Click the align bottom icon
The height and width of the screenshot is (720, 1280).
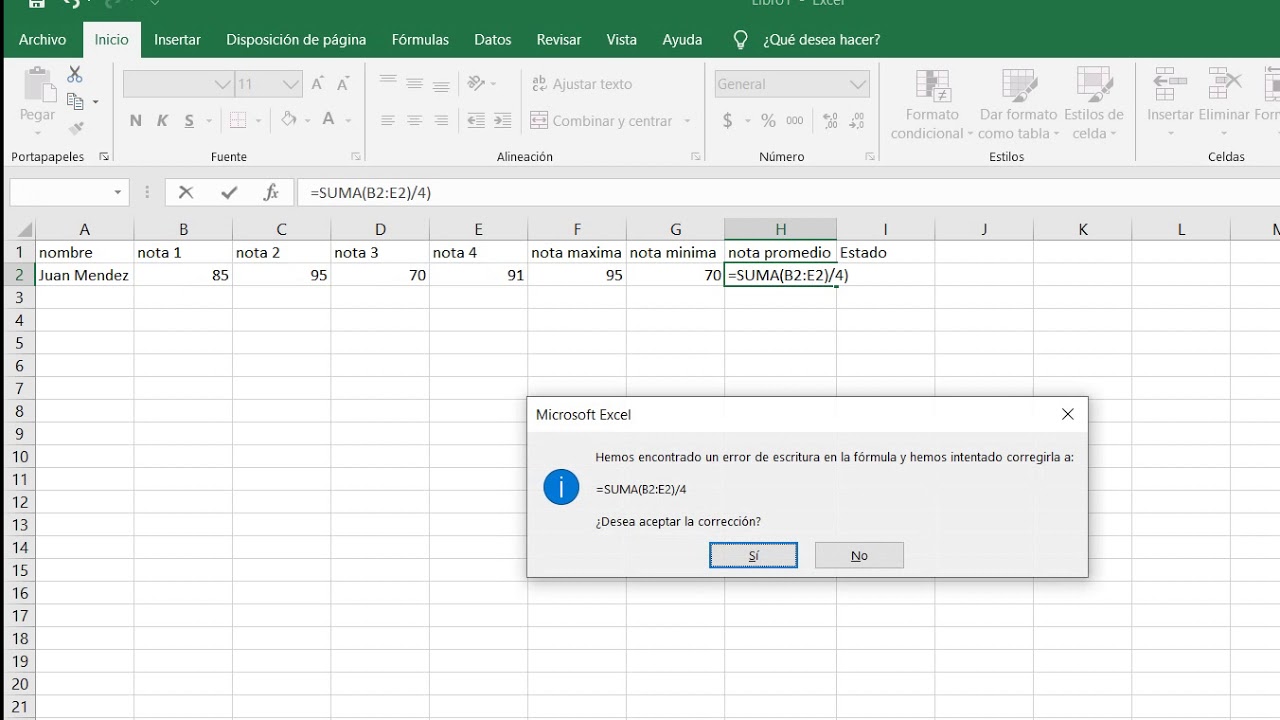(x=441, y=84)
